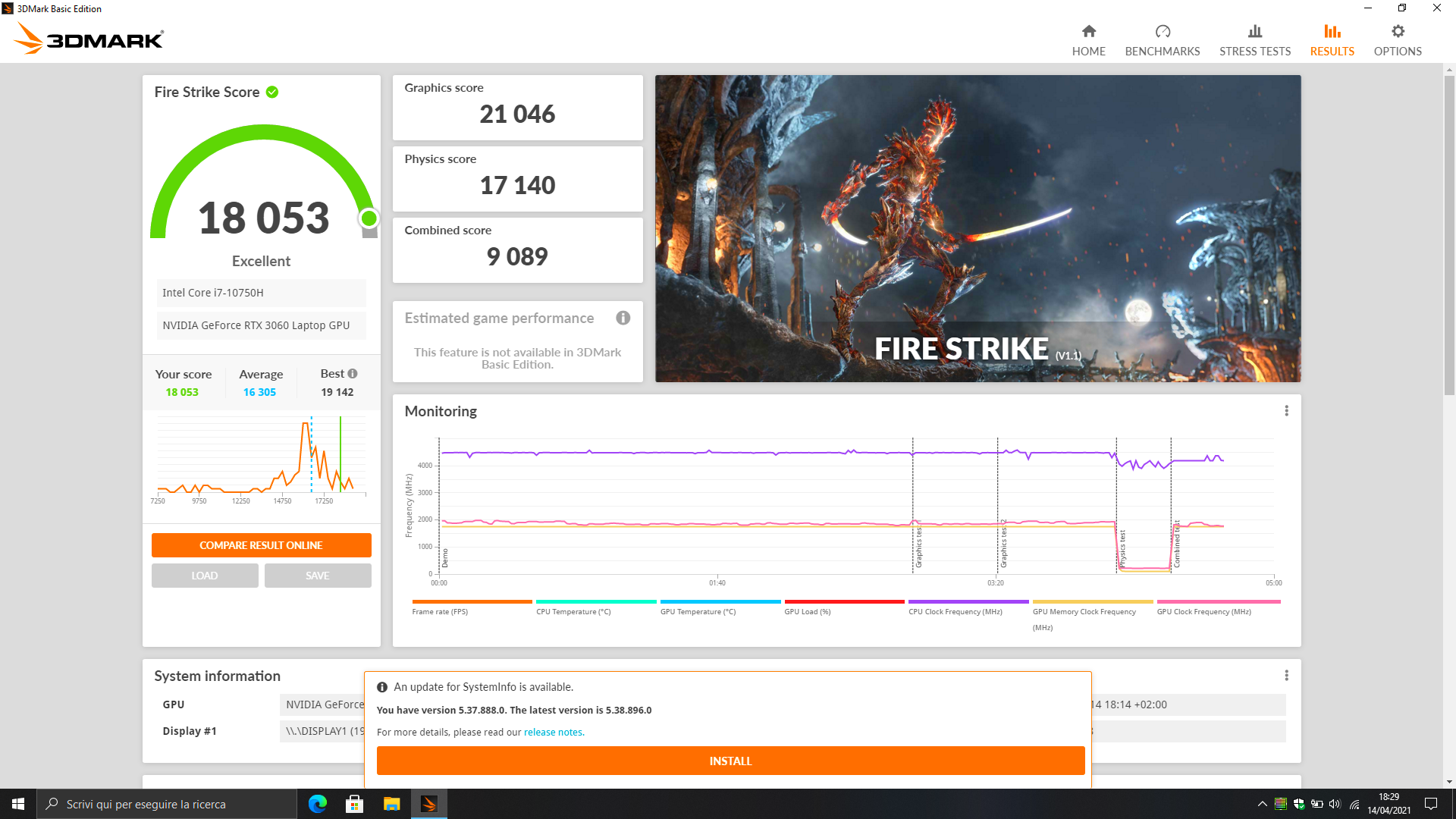
Task: Toggle the CPU Temperature legend
Action: pyautogui.click(x=596, y=607)
